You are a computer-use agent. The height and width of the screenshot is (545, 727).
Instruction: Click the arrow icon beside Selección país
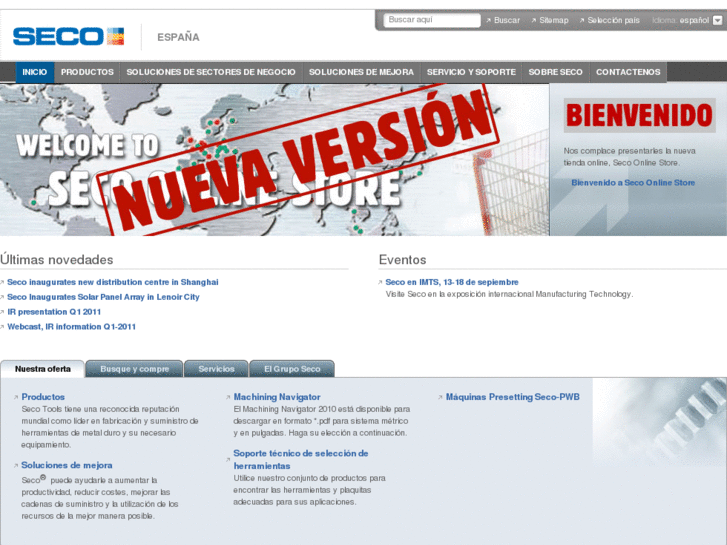pos(582,20)
